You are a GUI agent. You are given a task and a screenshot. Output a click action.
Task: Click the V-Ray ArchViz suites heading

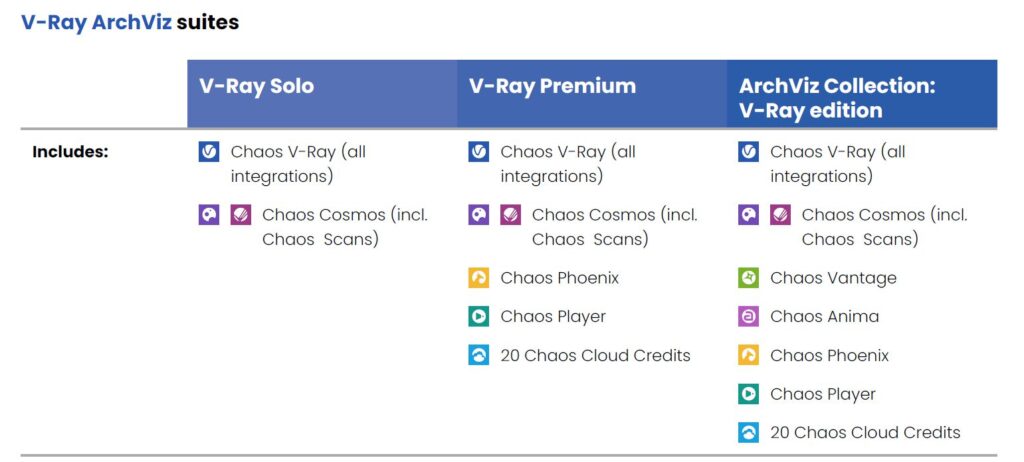pos(130,22)
